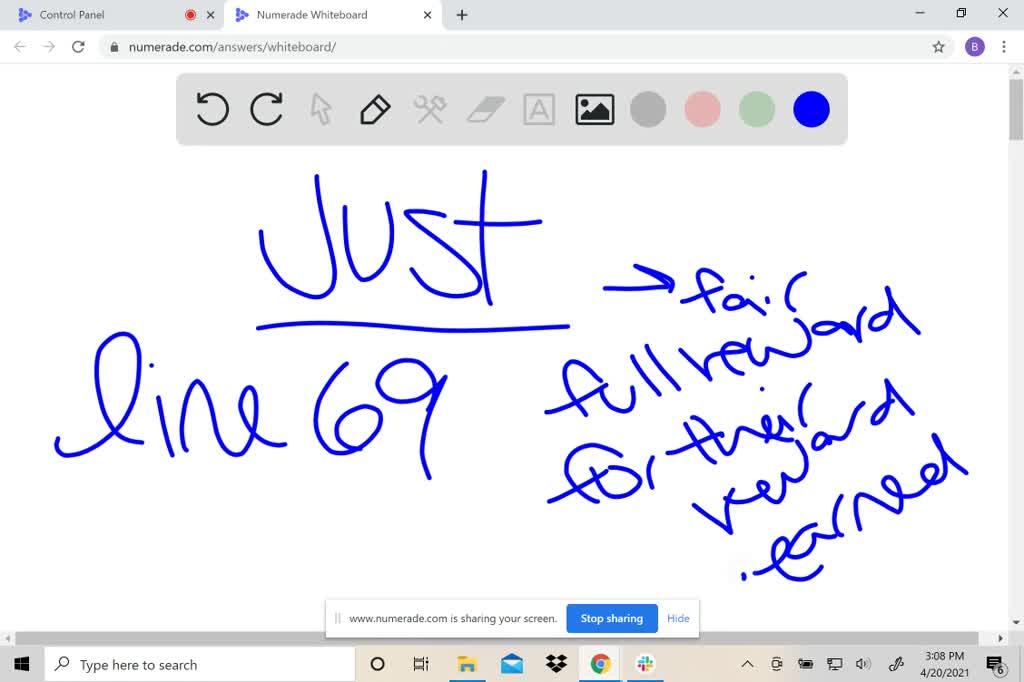This screenshot has height=682, width=1024.
Task: Pick the pink color swatch
Action: 703,109
